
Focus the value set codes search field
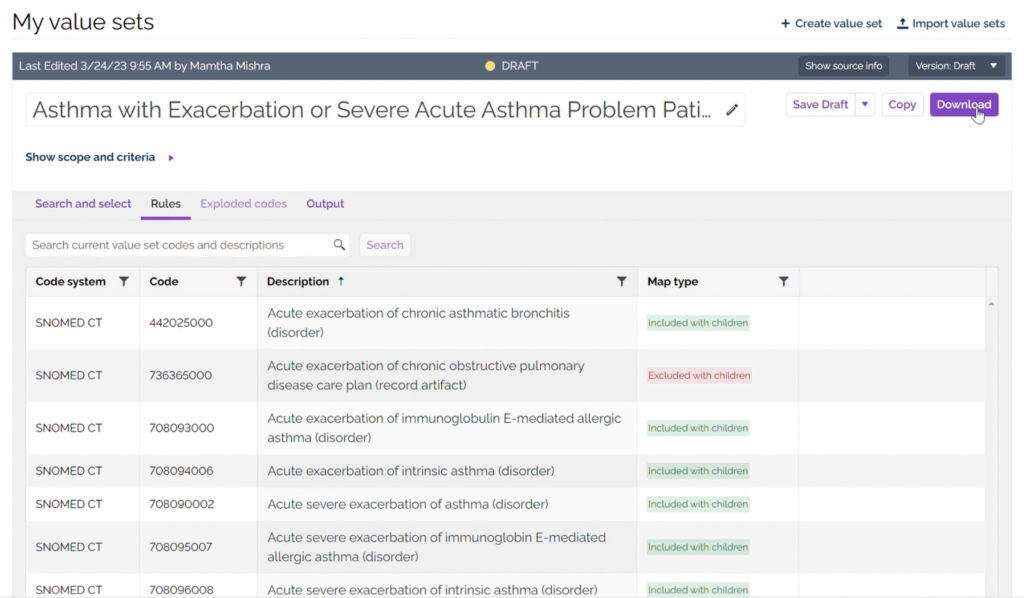click(180, 245)
